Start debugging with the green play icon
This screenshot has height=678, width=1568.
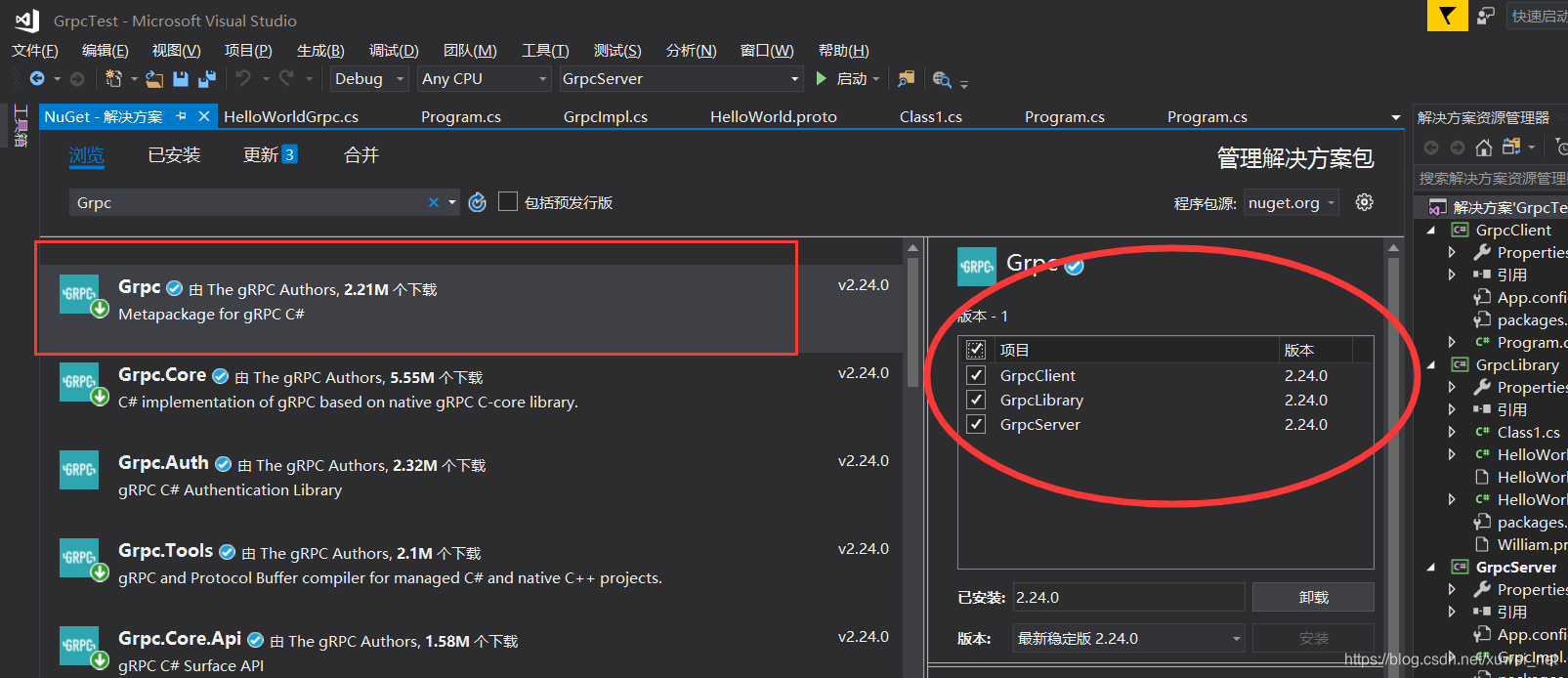click(822, 78)
